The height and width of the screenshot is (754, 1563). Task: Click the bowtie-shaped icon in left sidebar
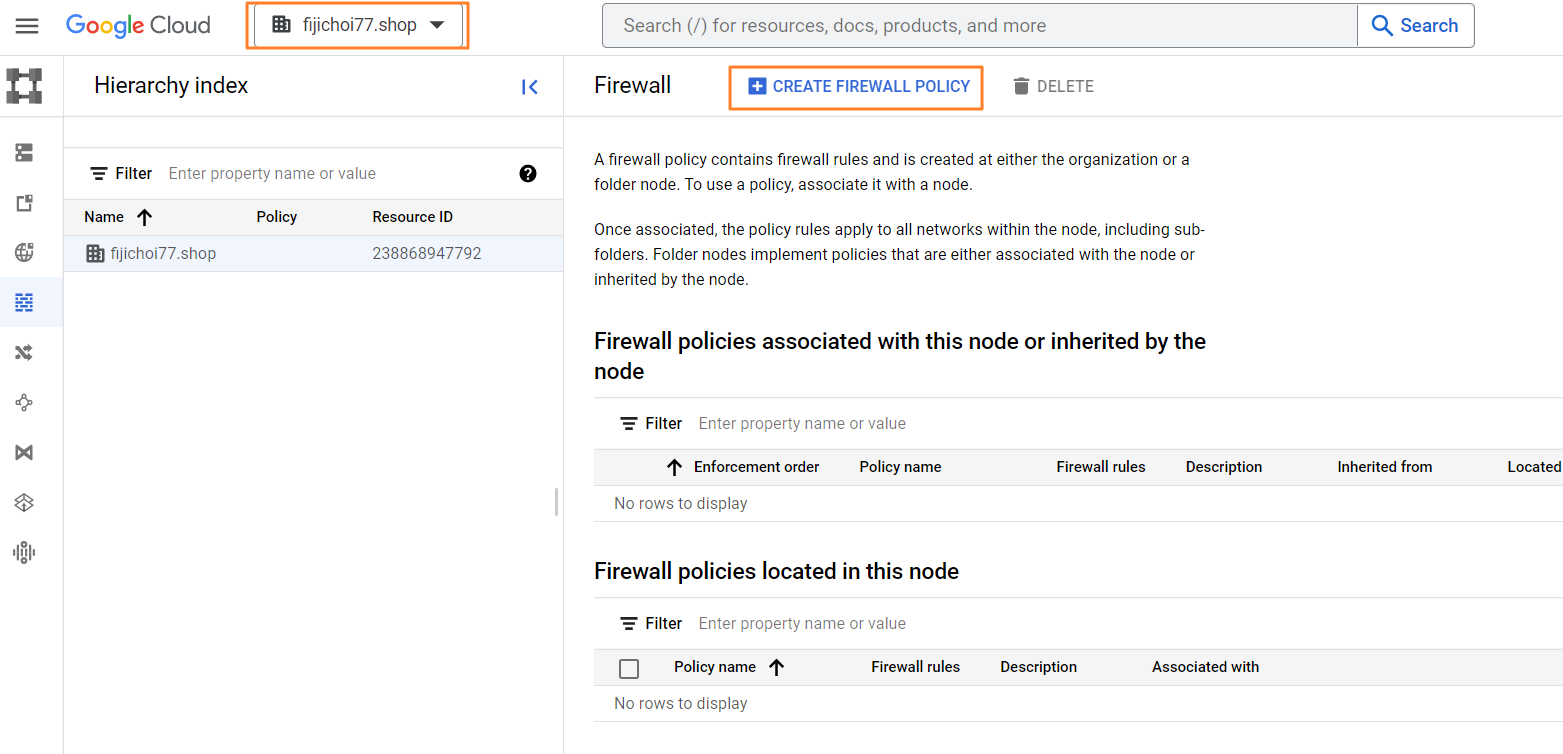(x=24, y=452)
